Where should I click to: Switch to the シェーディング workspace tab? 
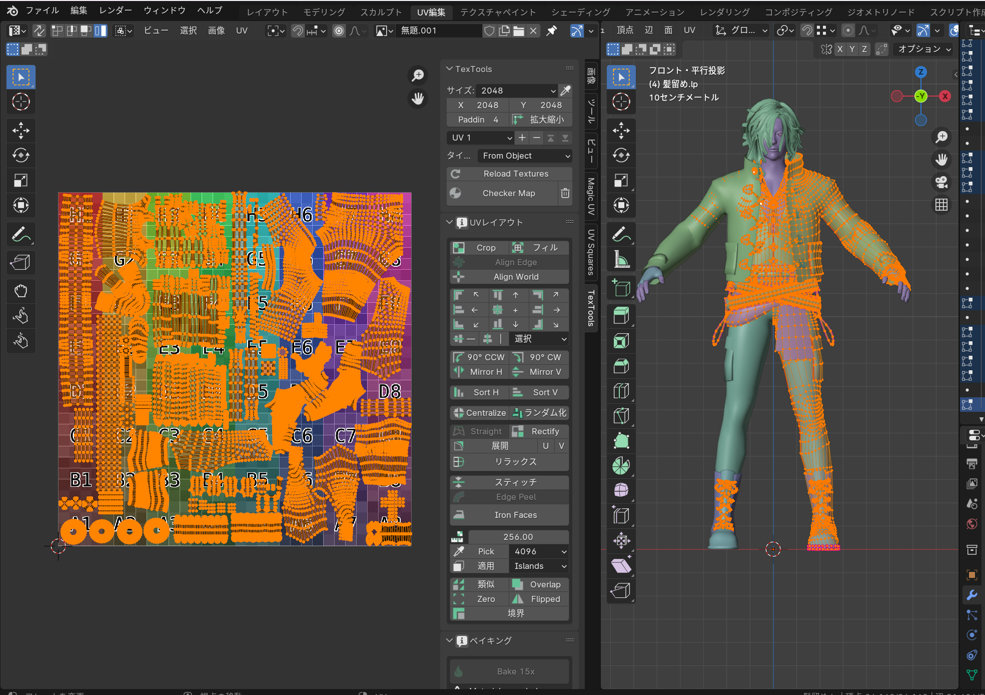tap(580, 12)
